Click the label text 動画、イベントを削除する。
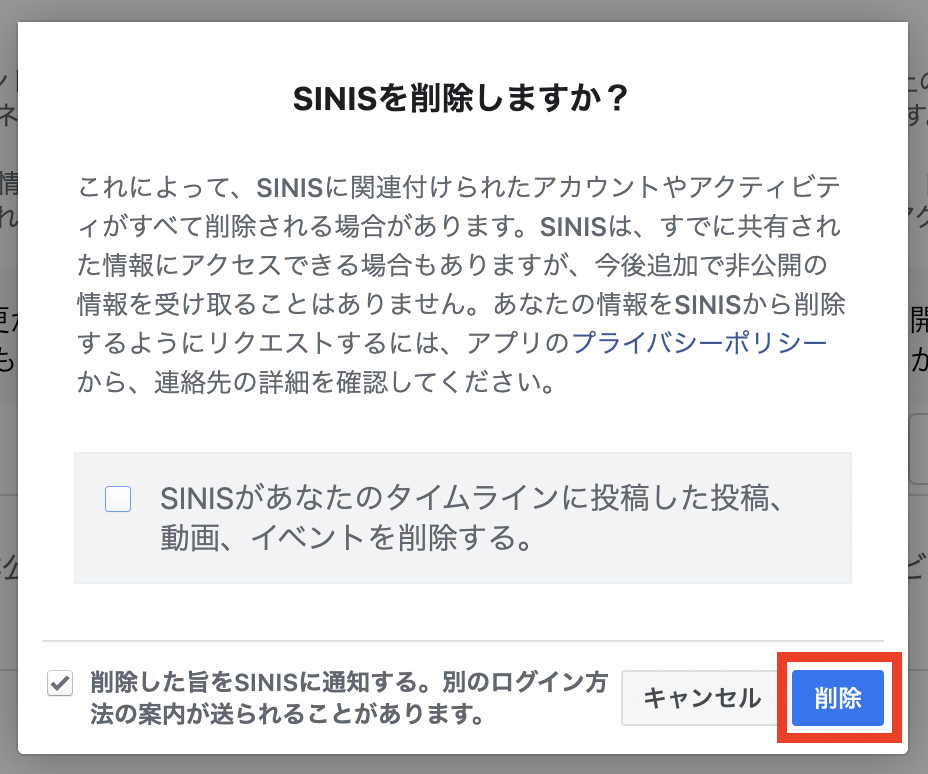 (x=345, y=539)
